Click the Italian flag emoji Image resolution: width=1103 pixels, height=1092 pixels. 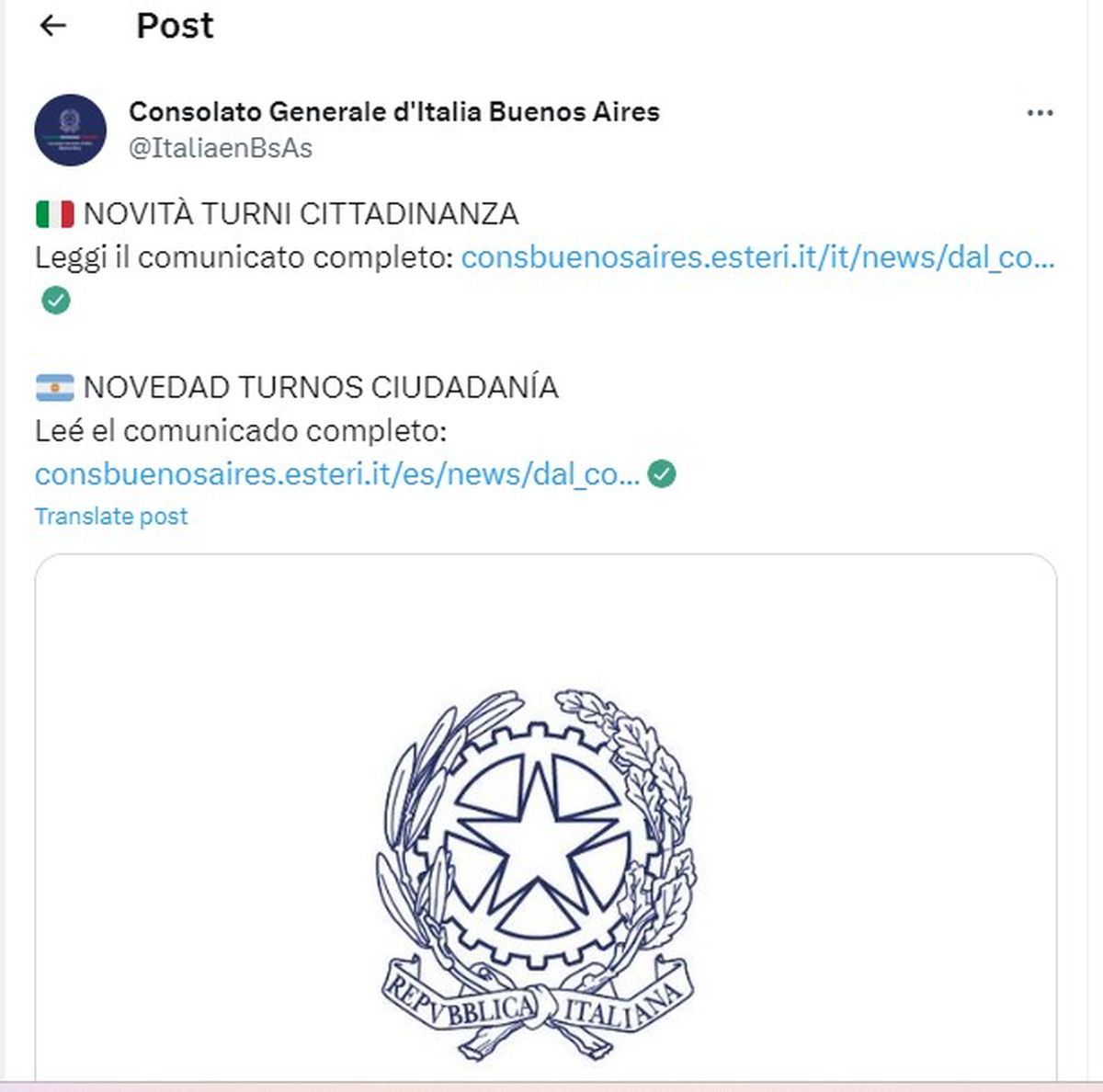[x=55, y=214]
